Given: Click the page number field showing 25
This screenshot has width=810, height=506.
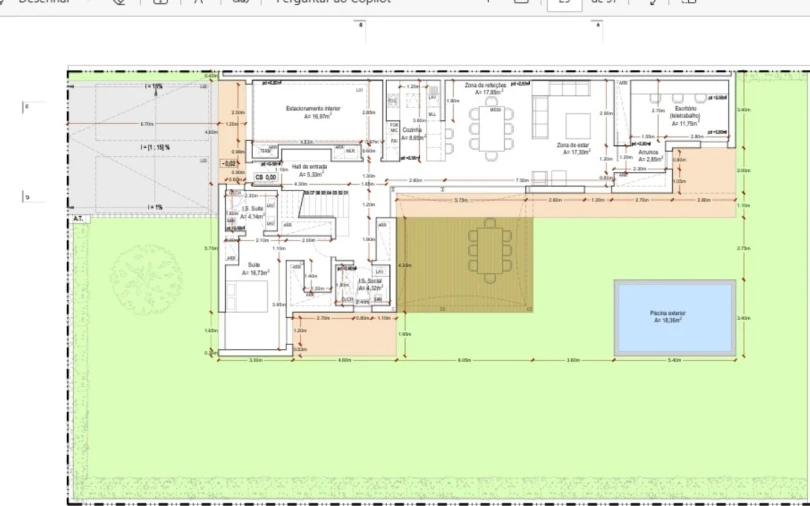Looking at the screenshot, I should [563, 3].
